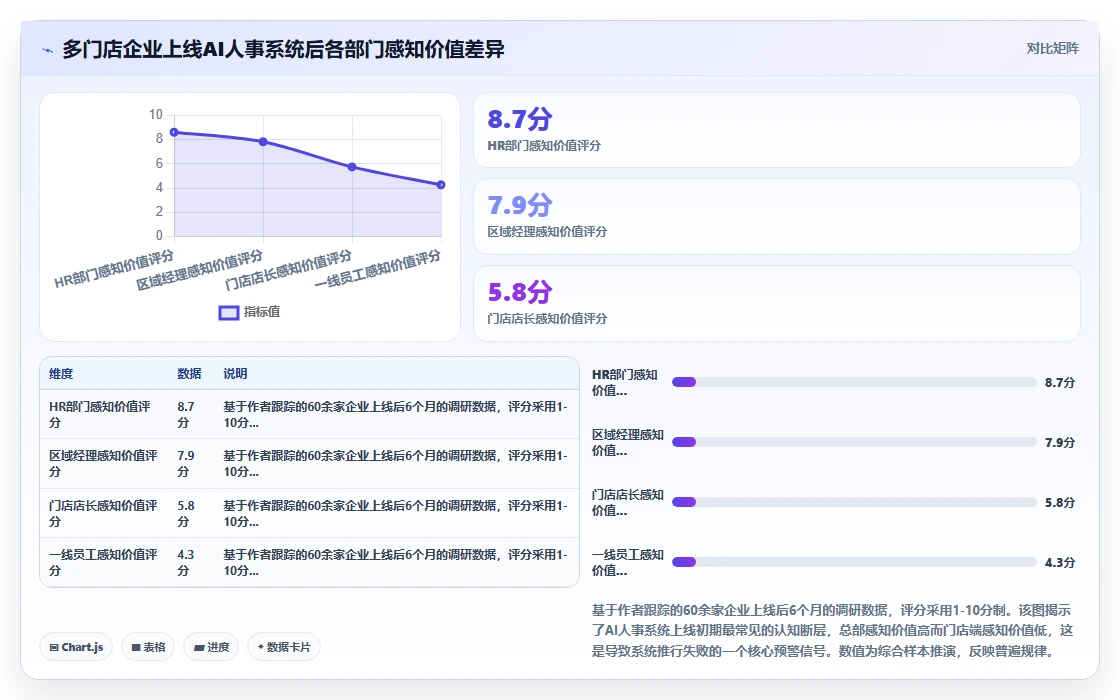Click the 区域经理 data point on line chart
Viewport: 1120px width, 700px height.
263,142
